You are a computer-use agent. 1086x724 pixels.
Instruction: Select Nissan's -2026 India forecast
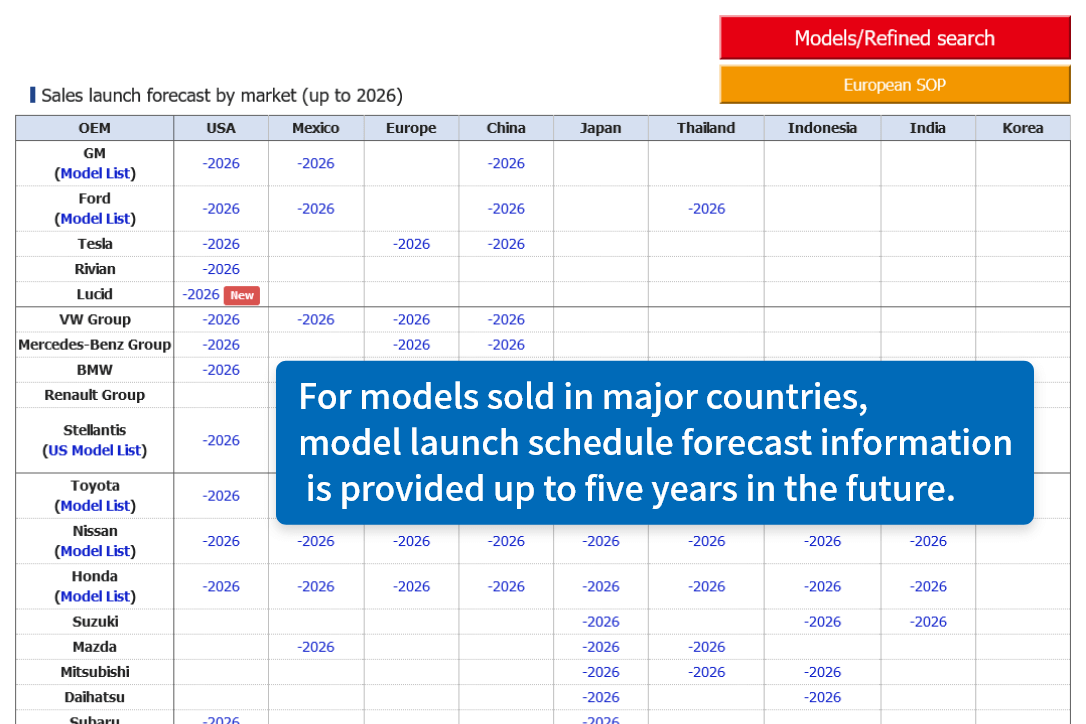[928, 541]
